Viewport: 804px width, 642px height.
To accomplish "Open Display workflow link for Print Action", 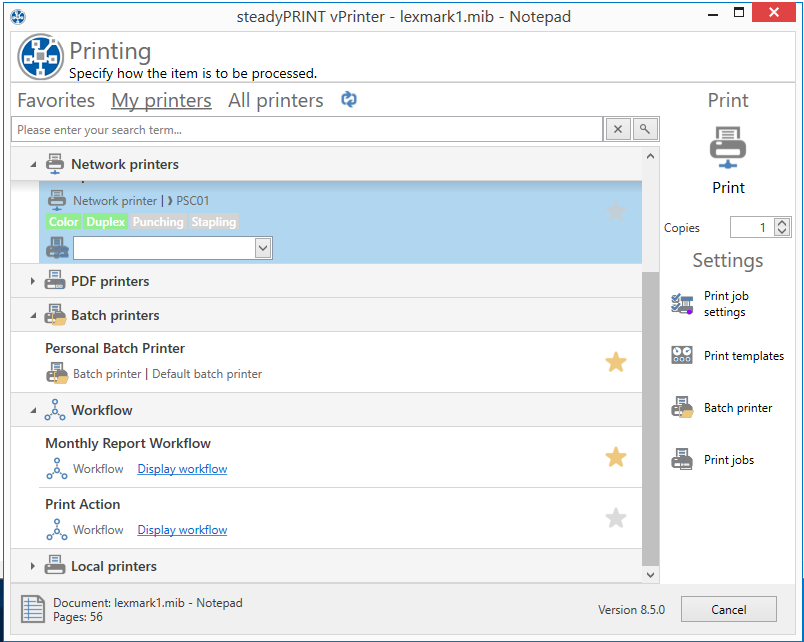I will click(x=182, y=530).
